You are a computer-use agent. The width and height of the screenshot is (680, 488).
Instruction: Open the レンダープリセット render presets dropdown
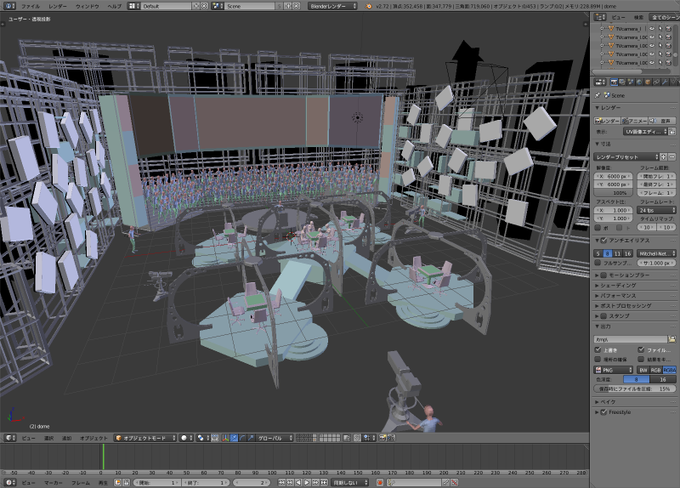click(626, 157)
